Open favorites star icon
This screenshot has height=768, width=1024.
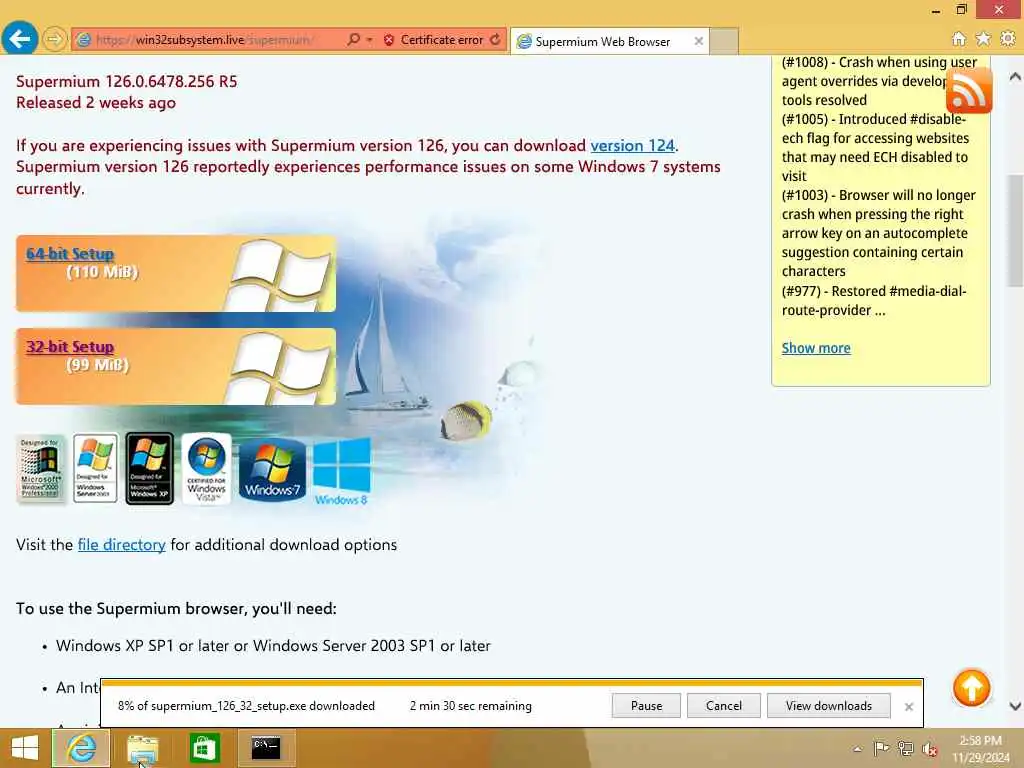click(983, 39)
